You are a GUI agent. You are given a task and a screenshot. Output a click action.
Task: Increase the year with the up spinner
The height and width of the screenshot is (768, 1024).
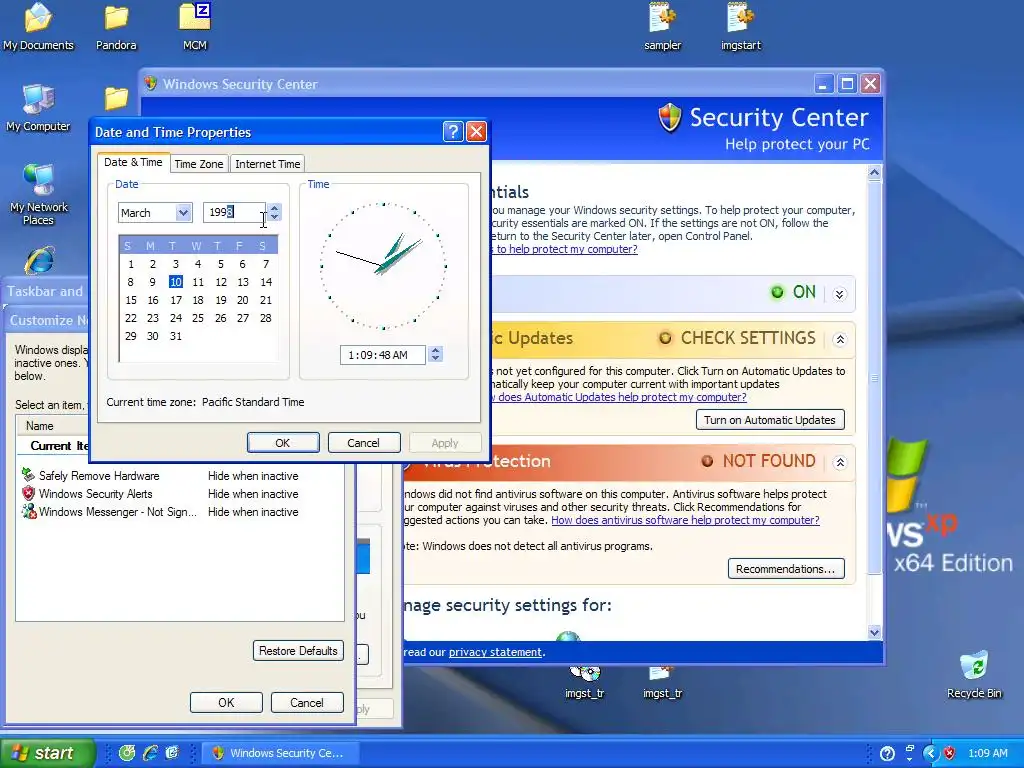coord(274,208)
